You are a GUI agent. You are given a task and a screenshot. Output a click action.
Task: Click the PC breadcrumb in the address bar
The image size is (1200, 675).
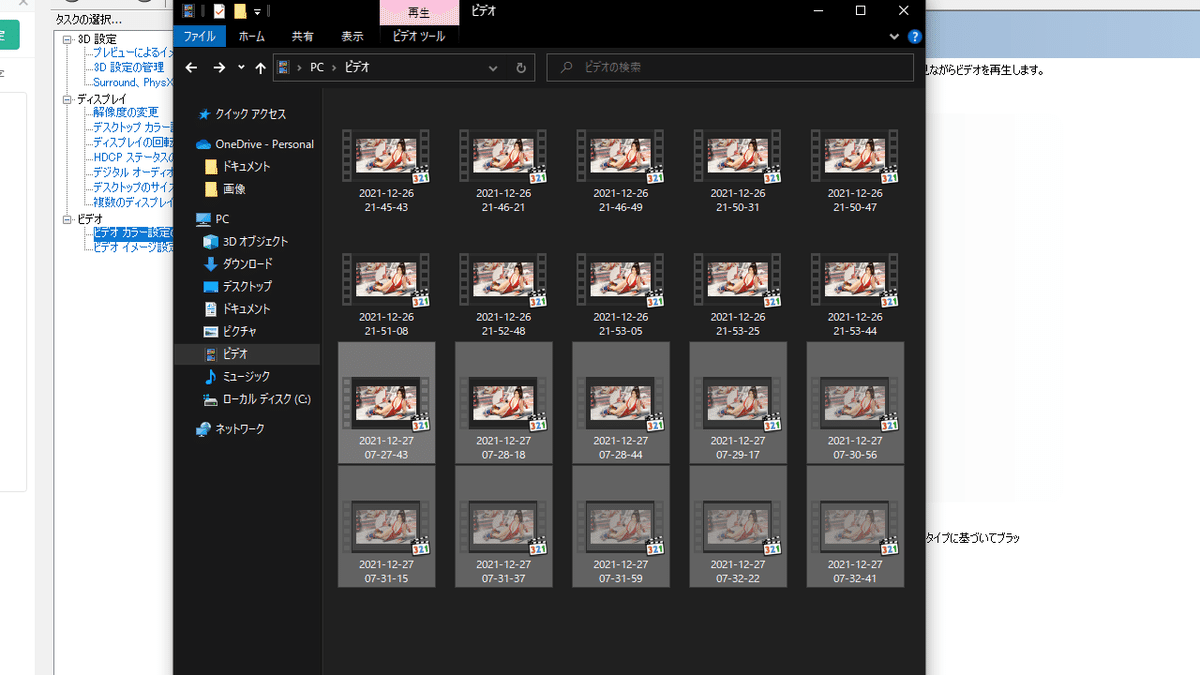(316, 68)
